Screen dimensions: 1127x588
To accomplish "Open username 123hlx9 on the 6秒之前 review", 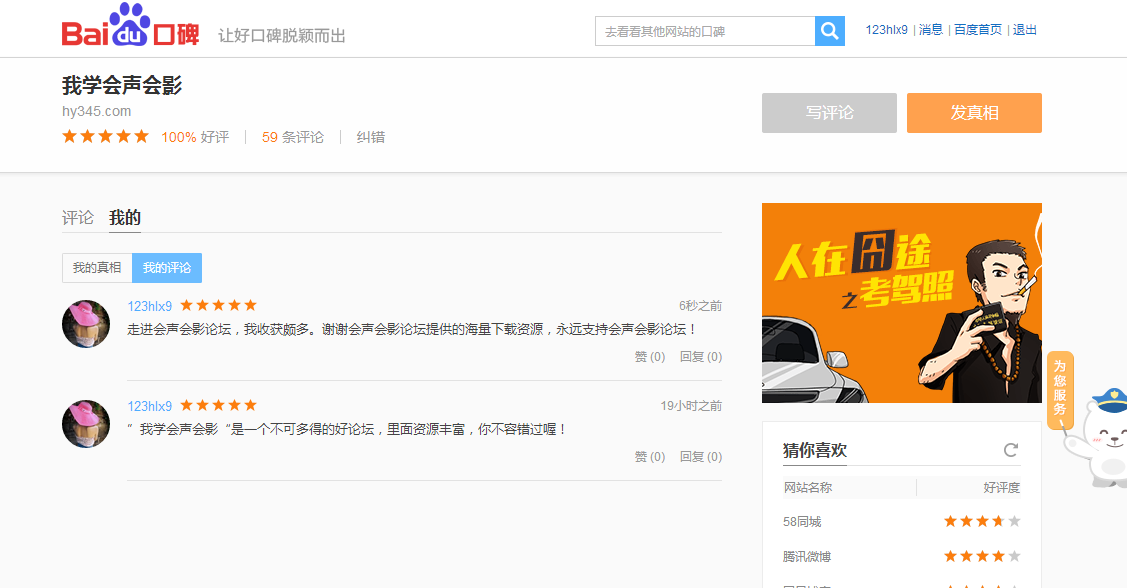I will coord(150,306).
